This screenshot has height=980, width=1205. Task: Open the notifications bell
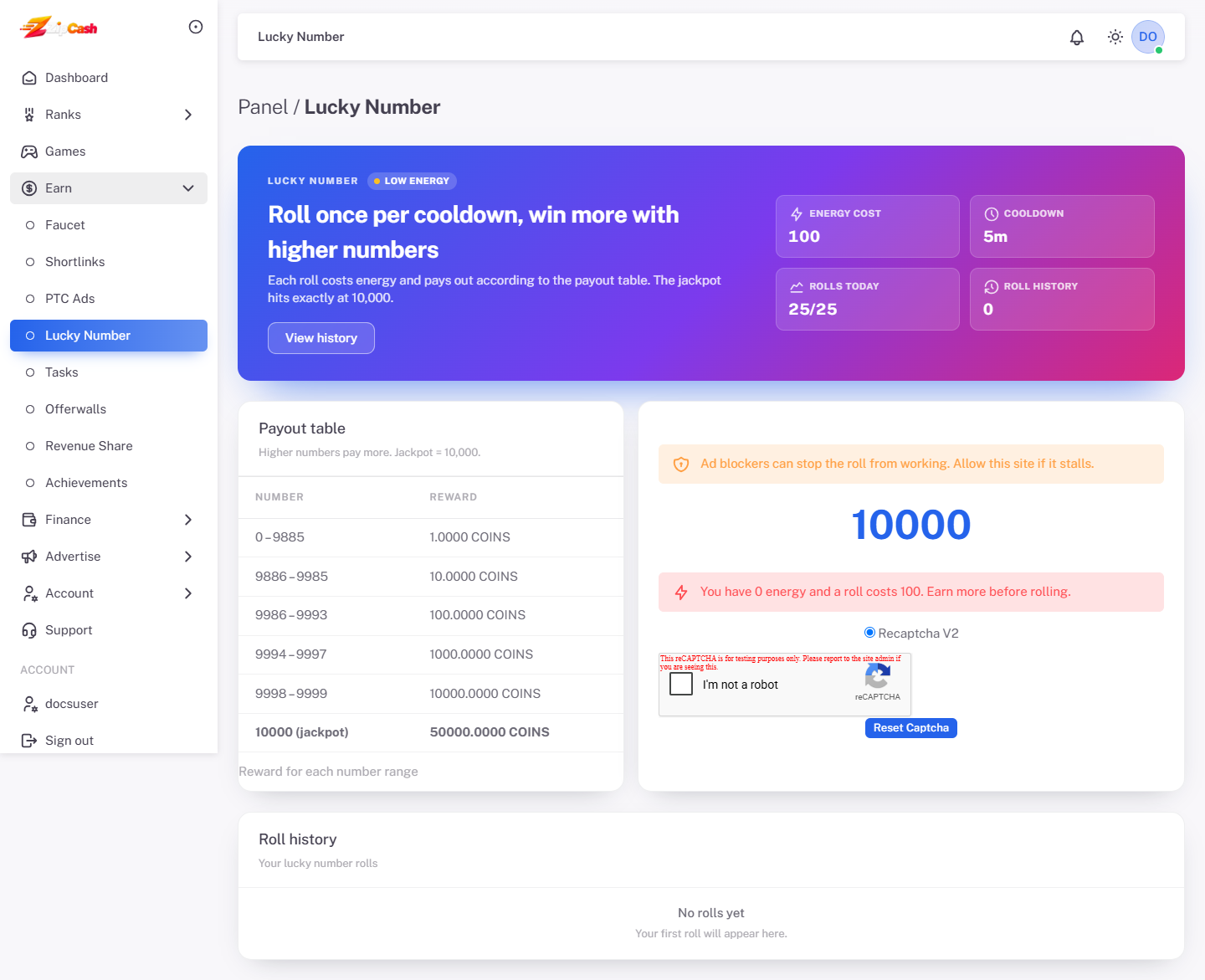coord(1077,37)
